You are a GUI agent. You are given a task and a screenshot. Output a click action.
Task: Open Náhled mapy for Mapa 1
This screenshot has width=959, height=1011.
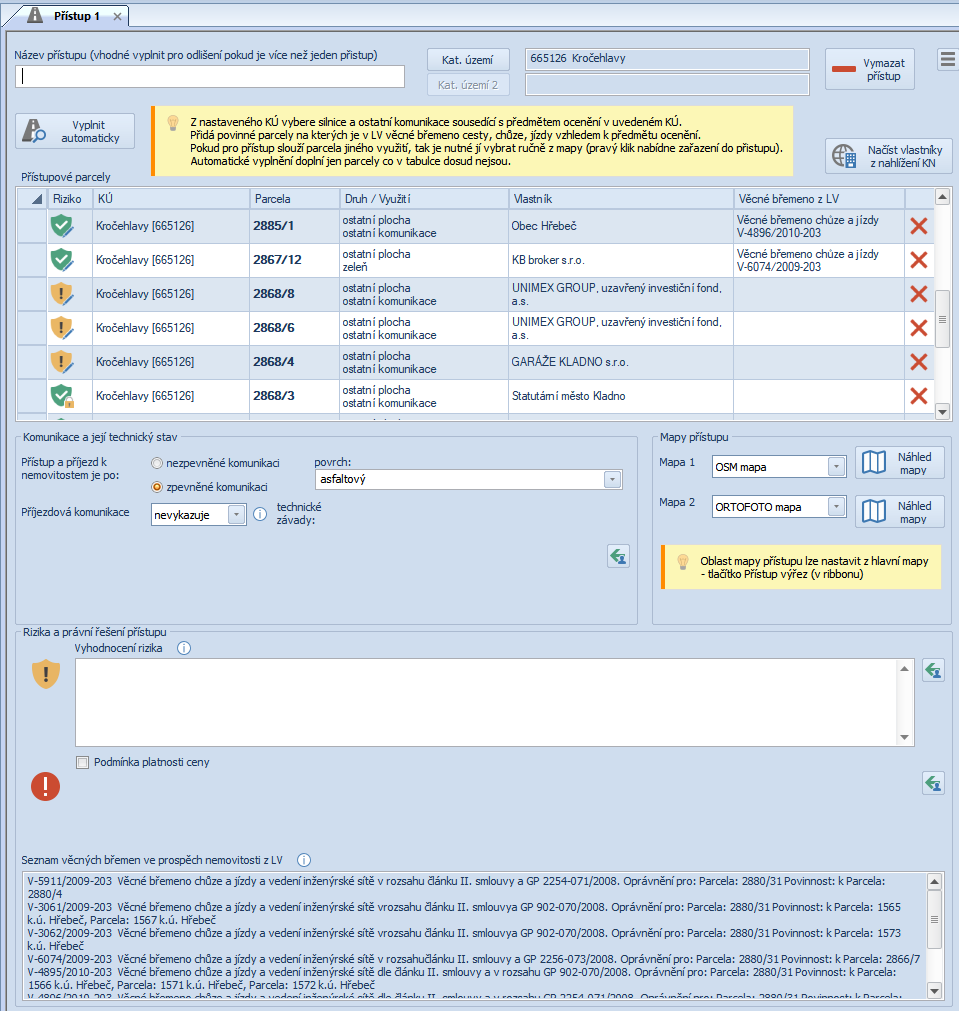coord(900,463)
